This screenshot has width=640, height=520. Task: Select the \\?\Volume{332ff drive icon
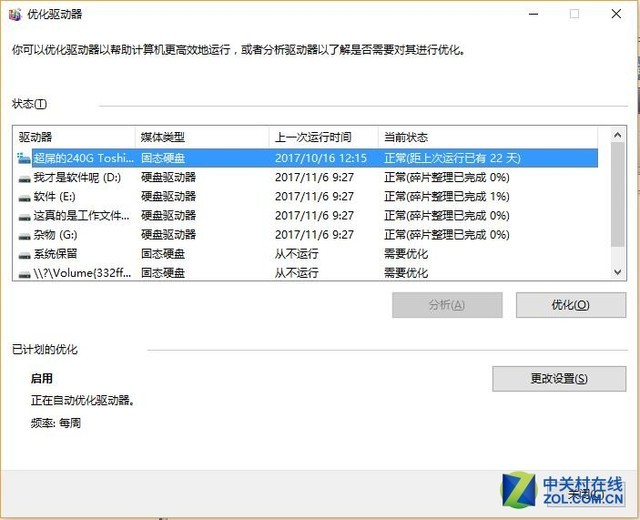[24, 272]
